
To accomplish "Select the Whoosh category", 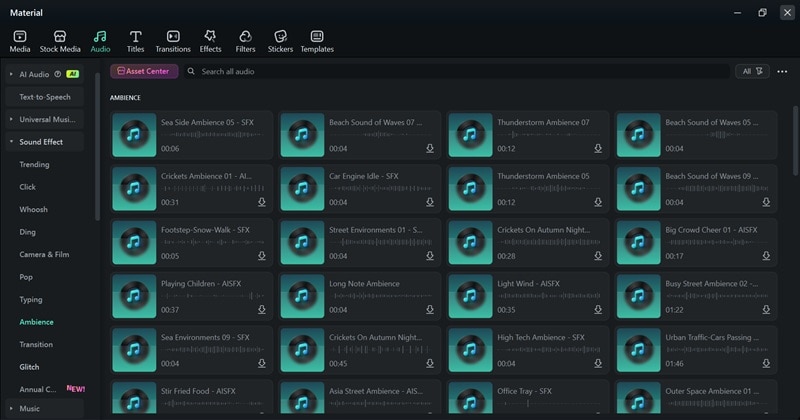I will coord(33,209).
